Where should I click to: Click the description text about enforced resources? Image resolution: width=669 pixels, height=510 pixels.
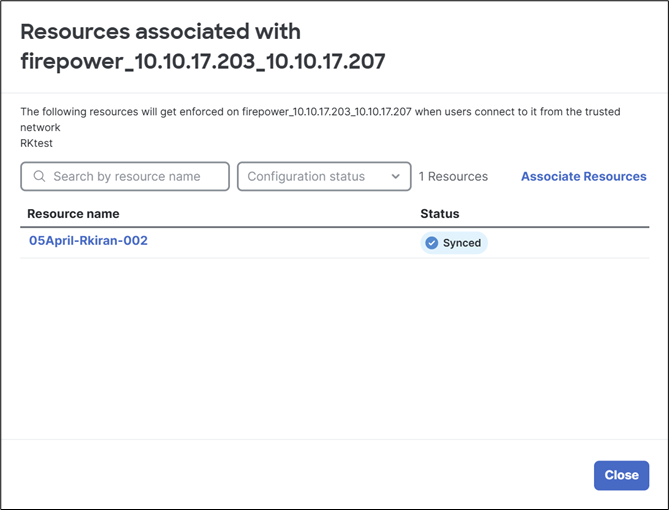click(x=320, y=119)
